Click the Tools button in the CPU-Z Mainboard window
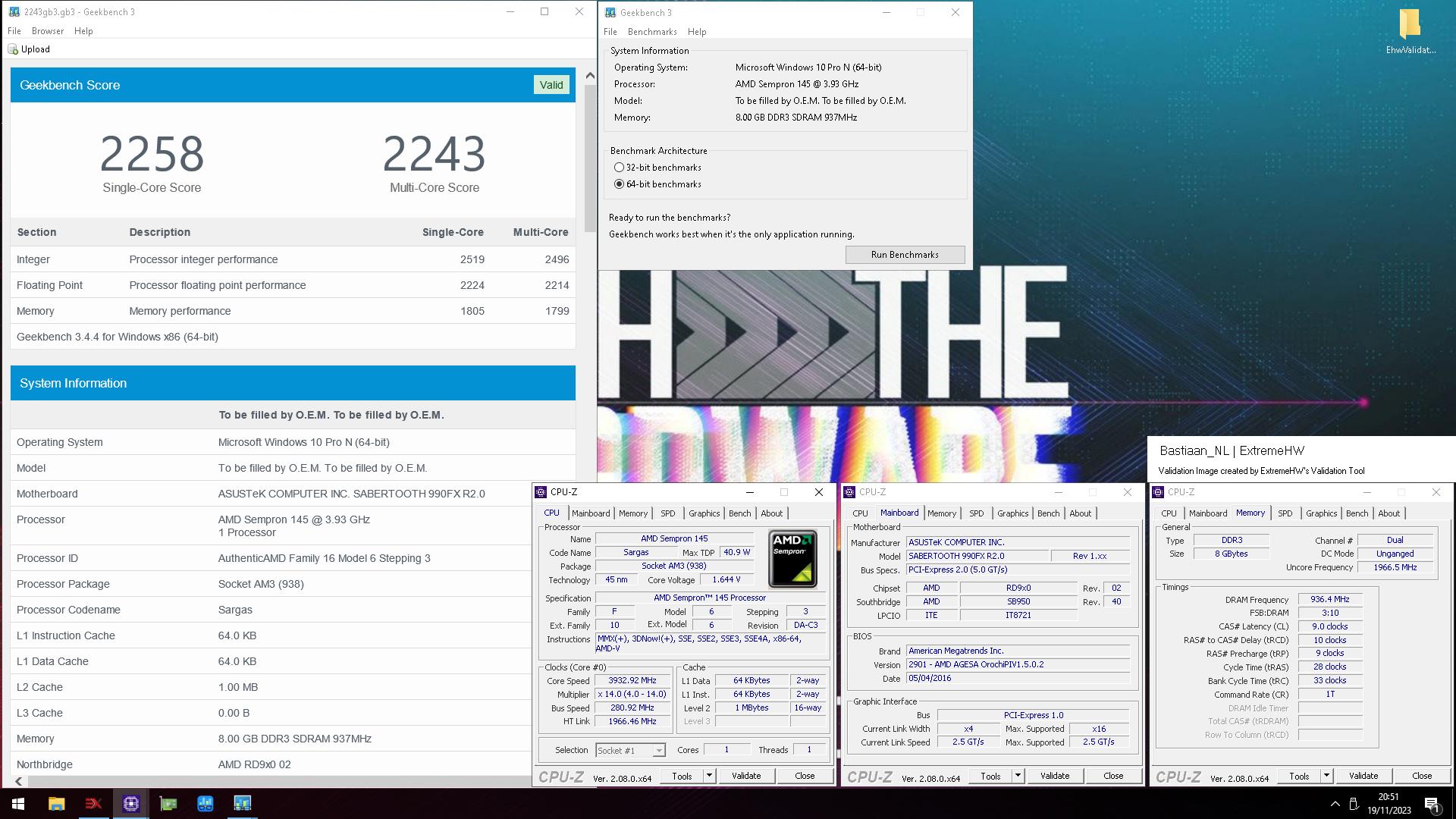 coord(990,776)
